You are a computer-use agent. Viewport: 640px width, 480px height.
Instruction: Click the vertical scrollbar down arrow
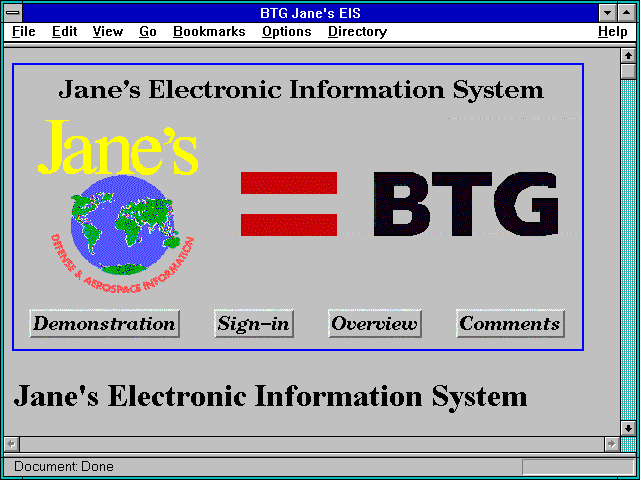point(628,428)
